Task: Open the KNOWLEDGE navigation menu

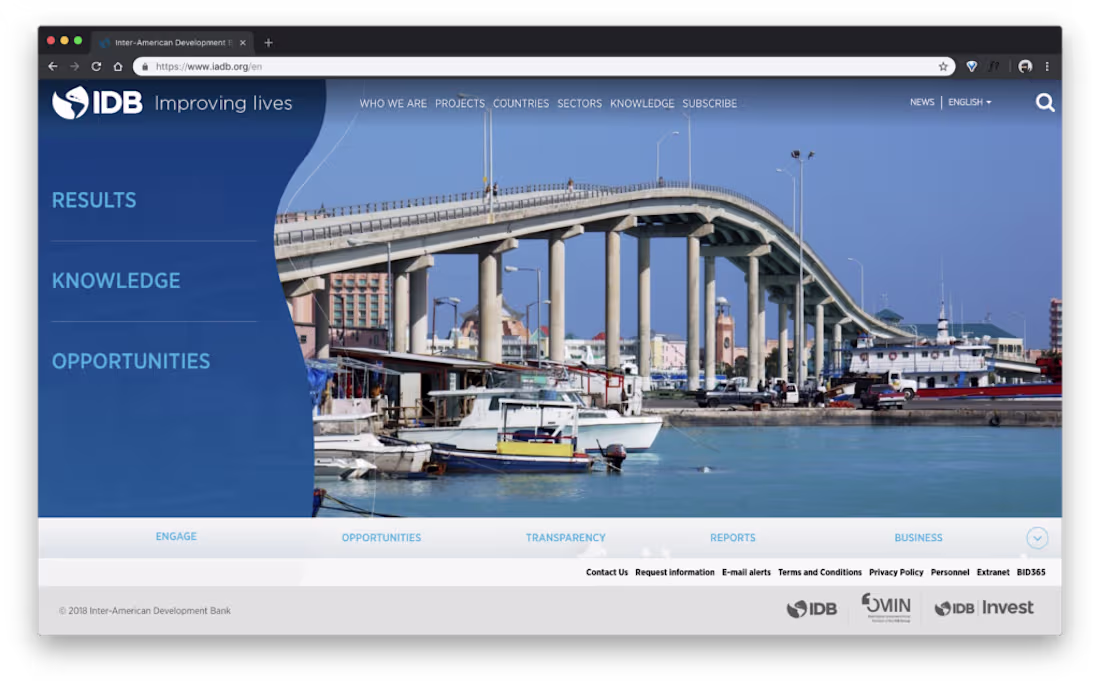Action: click(x=642, y=103)
